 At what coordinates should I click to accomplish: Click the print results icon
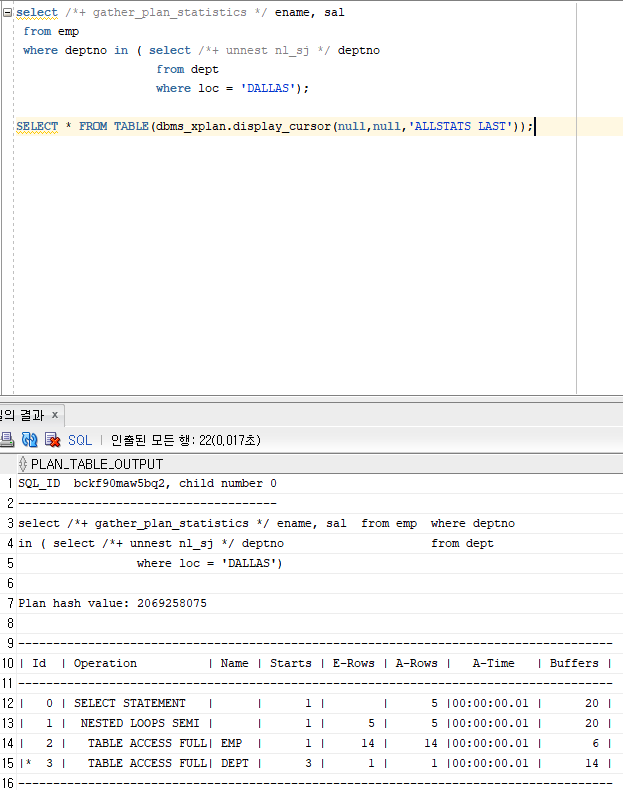(x=7, y=439)
